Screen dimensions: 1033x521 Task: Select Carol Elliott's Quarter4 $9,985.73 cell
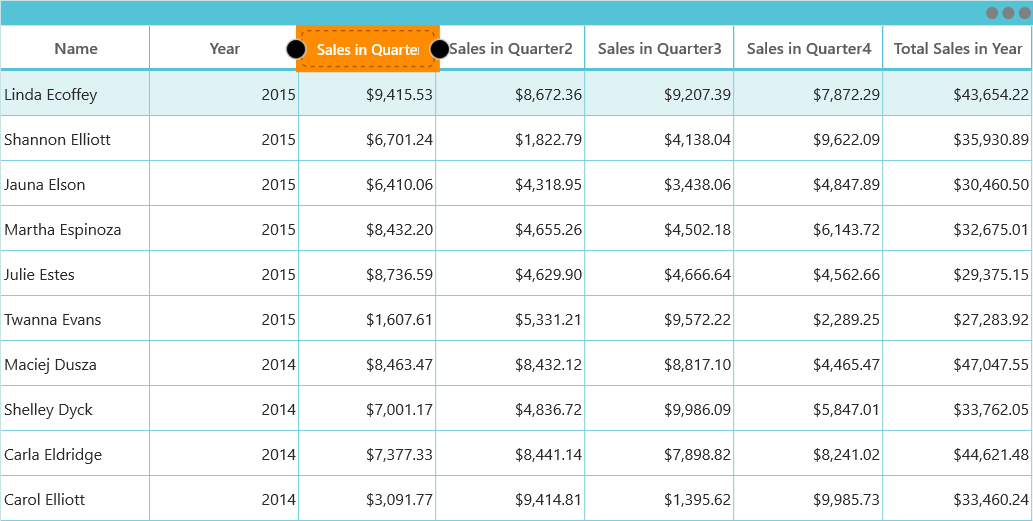tap(808, 499)
